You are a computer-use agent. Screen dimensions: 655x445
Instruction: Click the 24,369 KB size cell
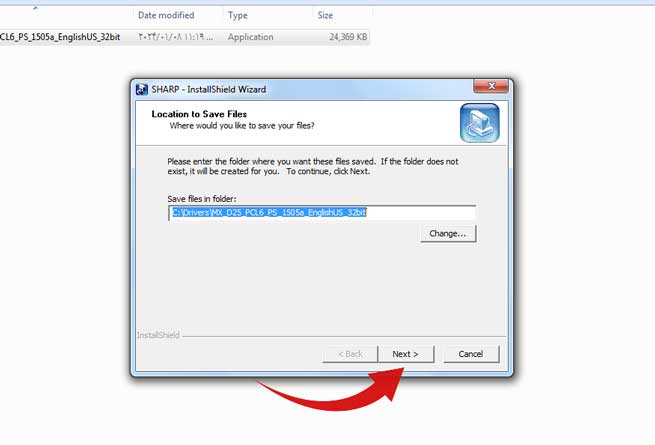[348, 37]
